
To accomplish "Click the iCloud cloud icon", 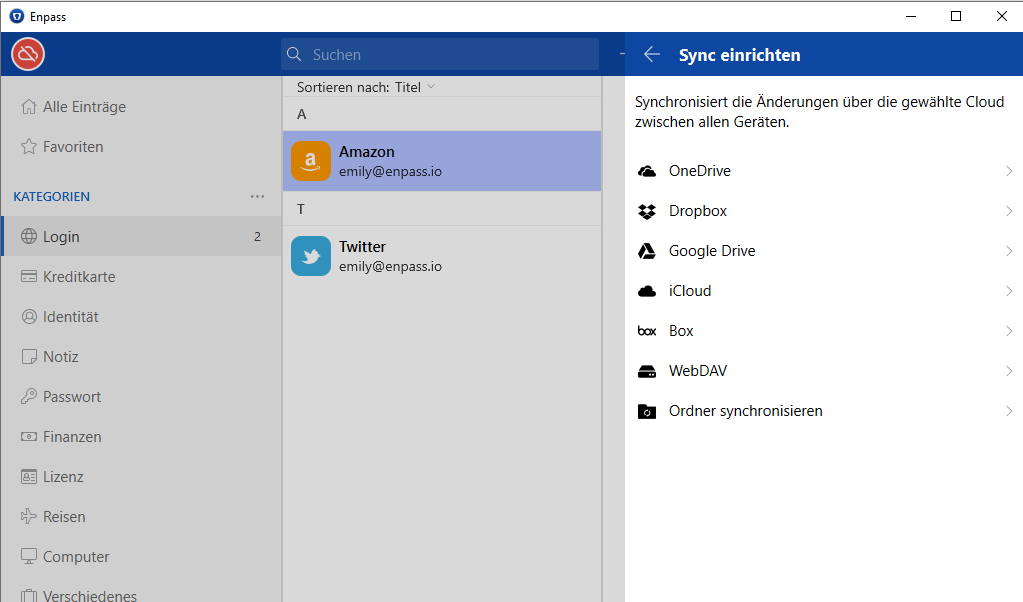I will (x=647, y=291).
